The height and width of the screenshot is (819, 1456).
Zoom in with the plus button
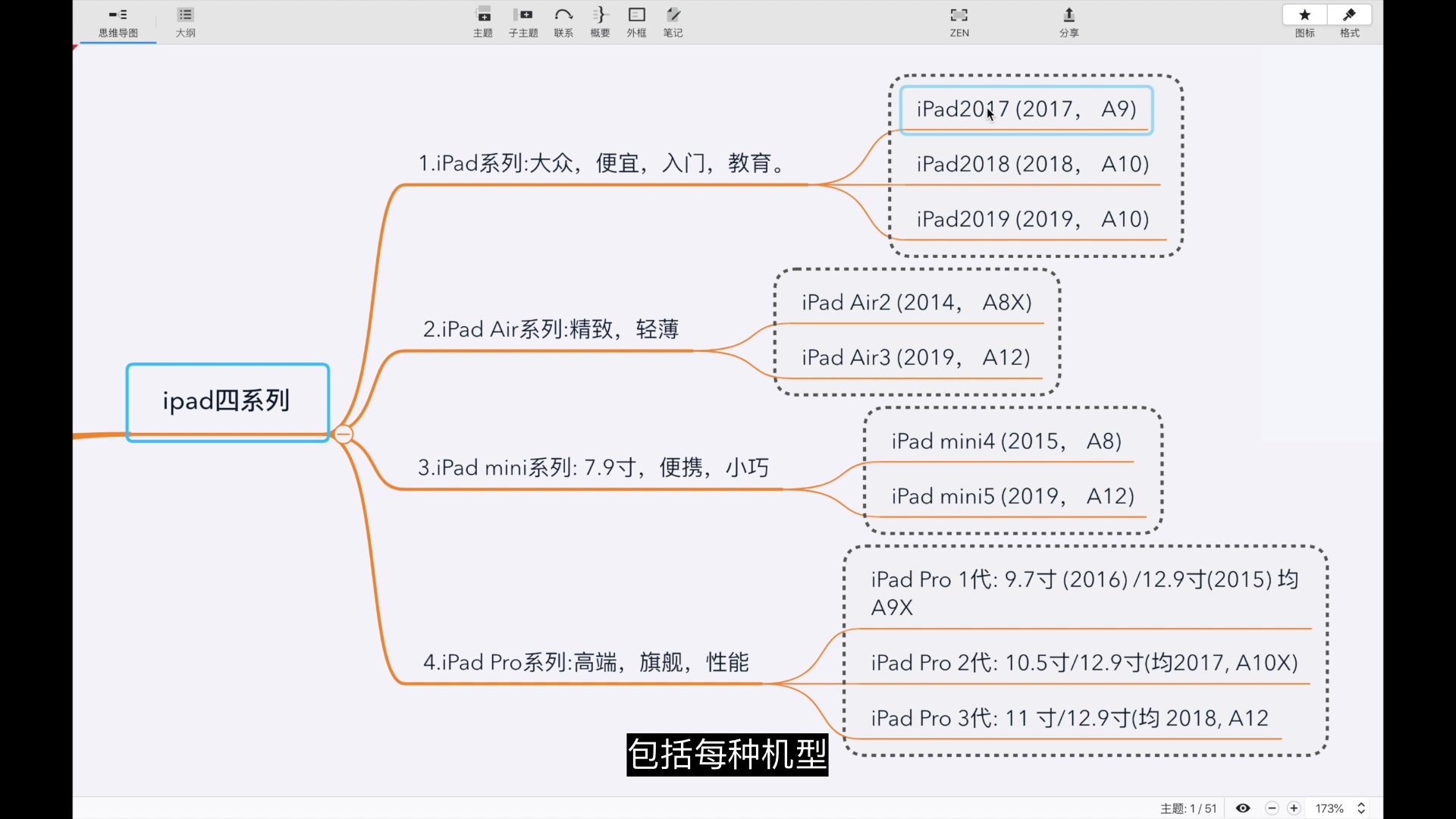[1294, 808]
